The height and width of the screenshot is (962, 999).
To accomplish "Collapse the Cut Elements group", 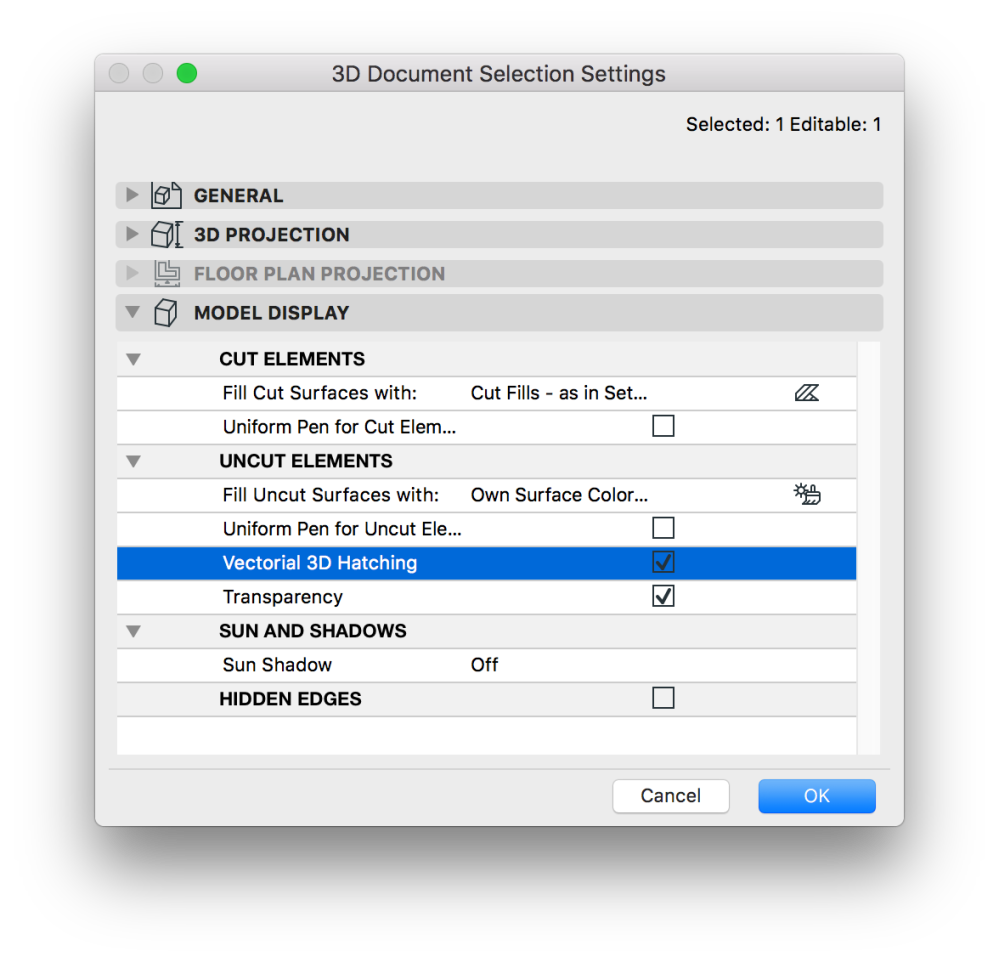I will (x=134, y=359).
